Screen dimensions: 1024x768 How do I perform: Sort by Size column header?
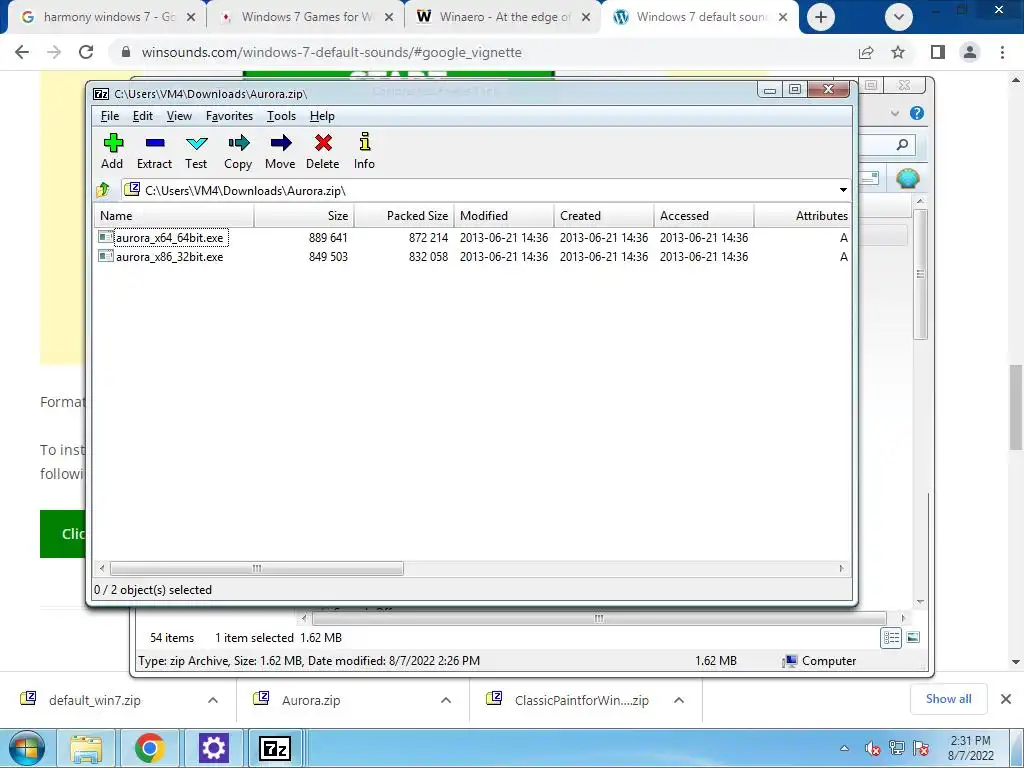(304, 216)
